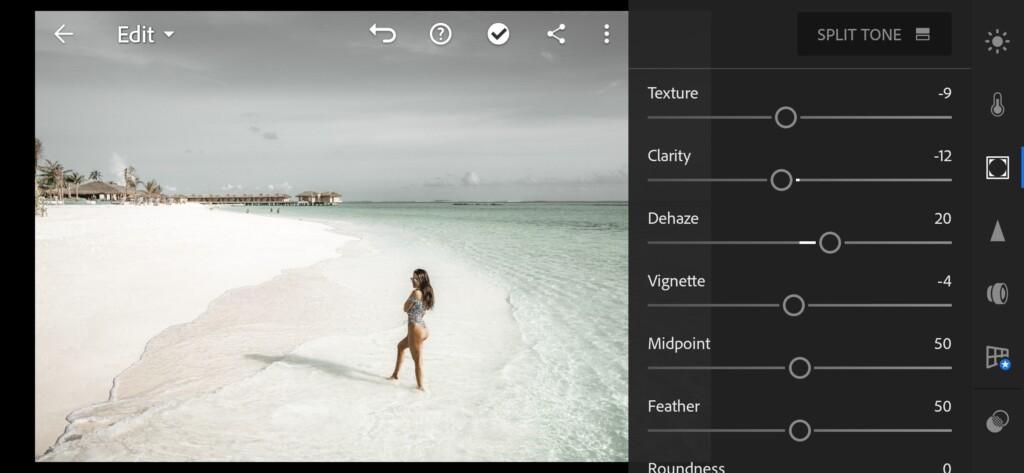Click the Dehaze slider handle
Image resolution: width=1024 pixels, height=473 pixels.
click(x=830, y=242)
